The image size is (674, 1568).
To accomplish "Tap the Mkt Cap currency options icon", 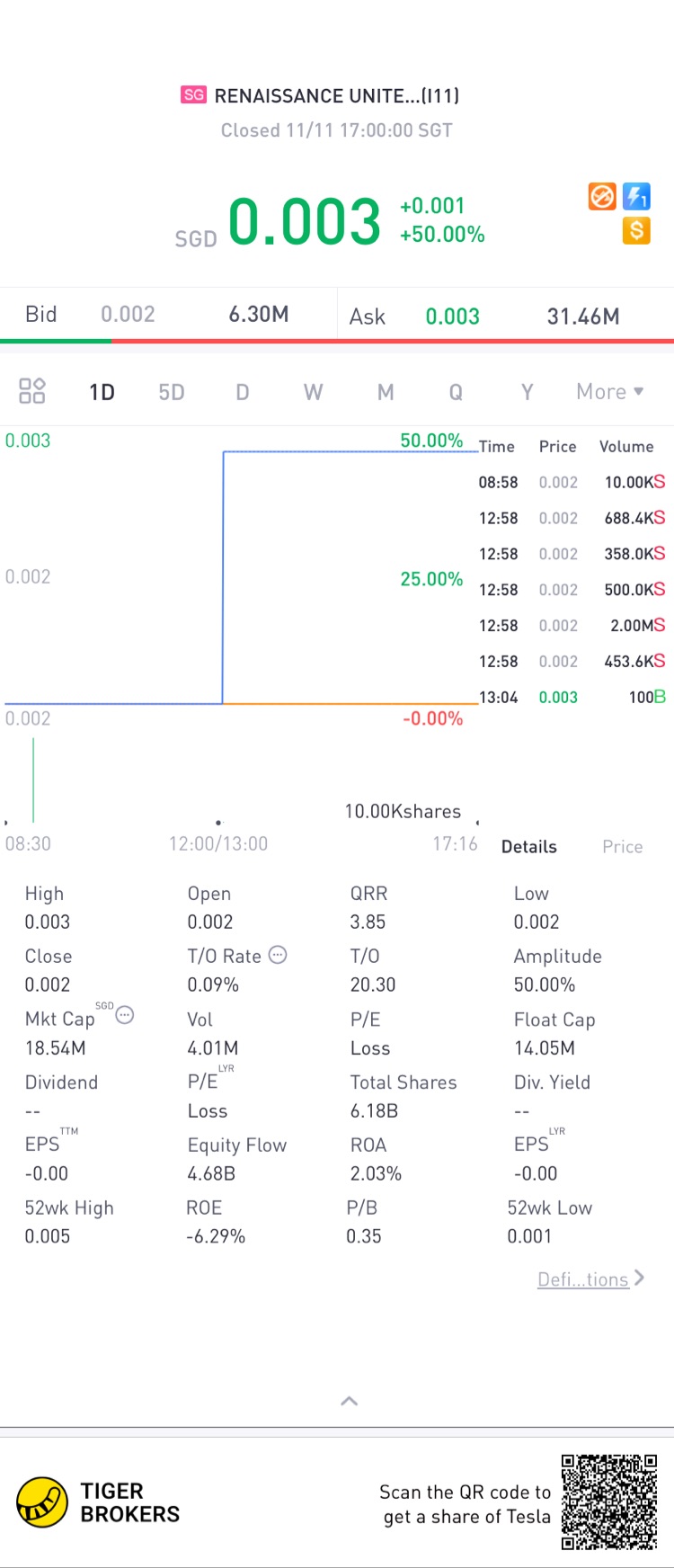I will [x=125, y=1015].
